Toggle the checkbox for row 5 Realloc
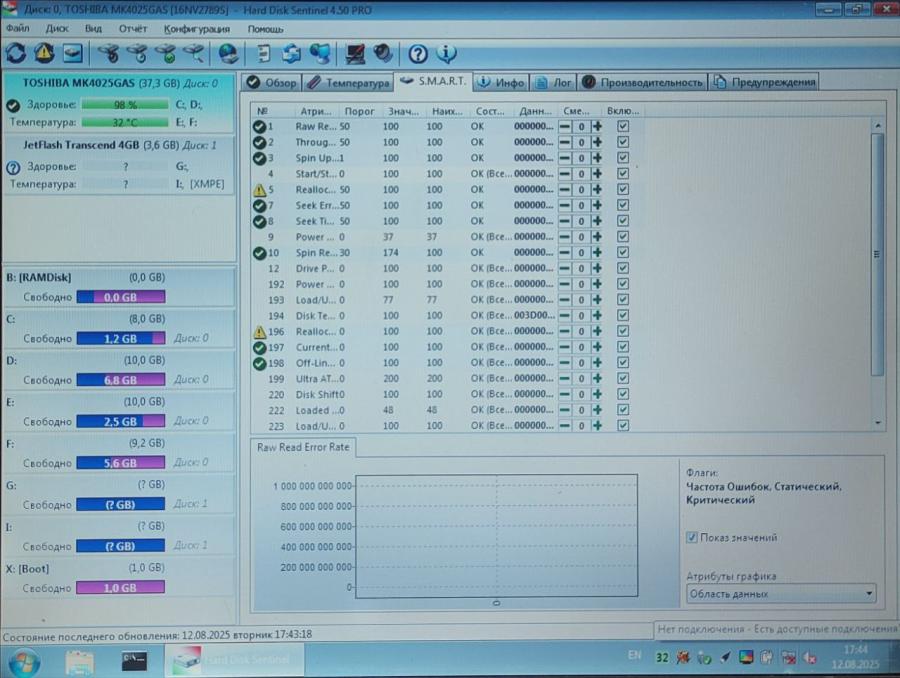The image size is (900, 678). coord(623,189)
